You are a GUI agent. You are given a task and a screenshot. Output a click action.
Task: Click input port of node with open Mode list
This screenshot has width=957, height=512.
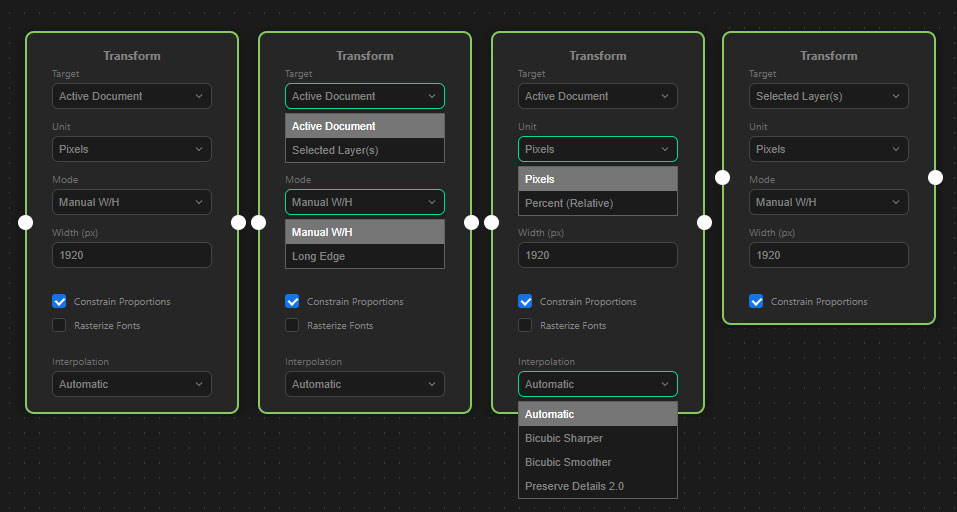click(259, 222)
